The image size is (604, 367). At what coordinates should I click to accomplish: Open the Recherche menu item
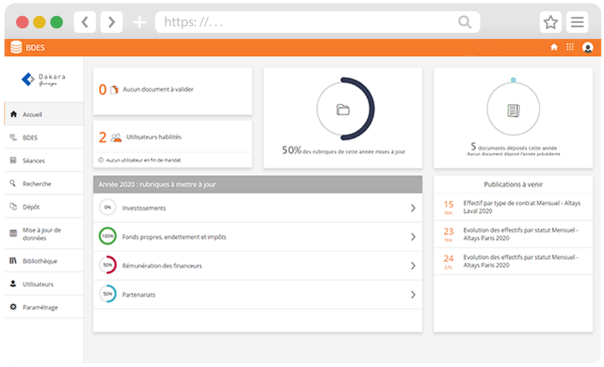tap(44, 183)
